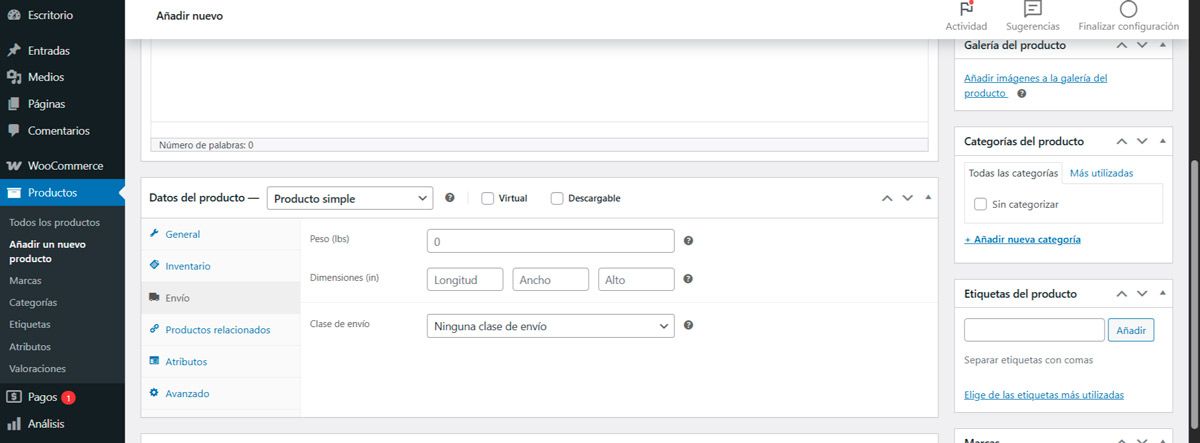Click the Páginas pages icon
Viewport: 1200px width, 443px height.
coord(14,103)
